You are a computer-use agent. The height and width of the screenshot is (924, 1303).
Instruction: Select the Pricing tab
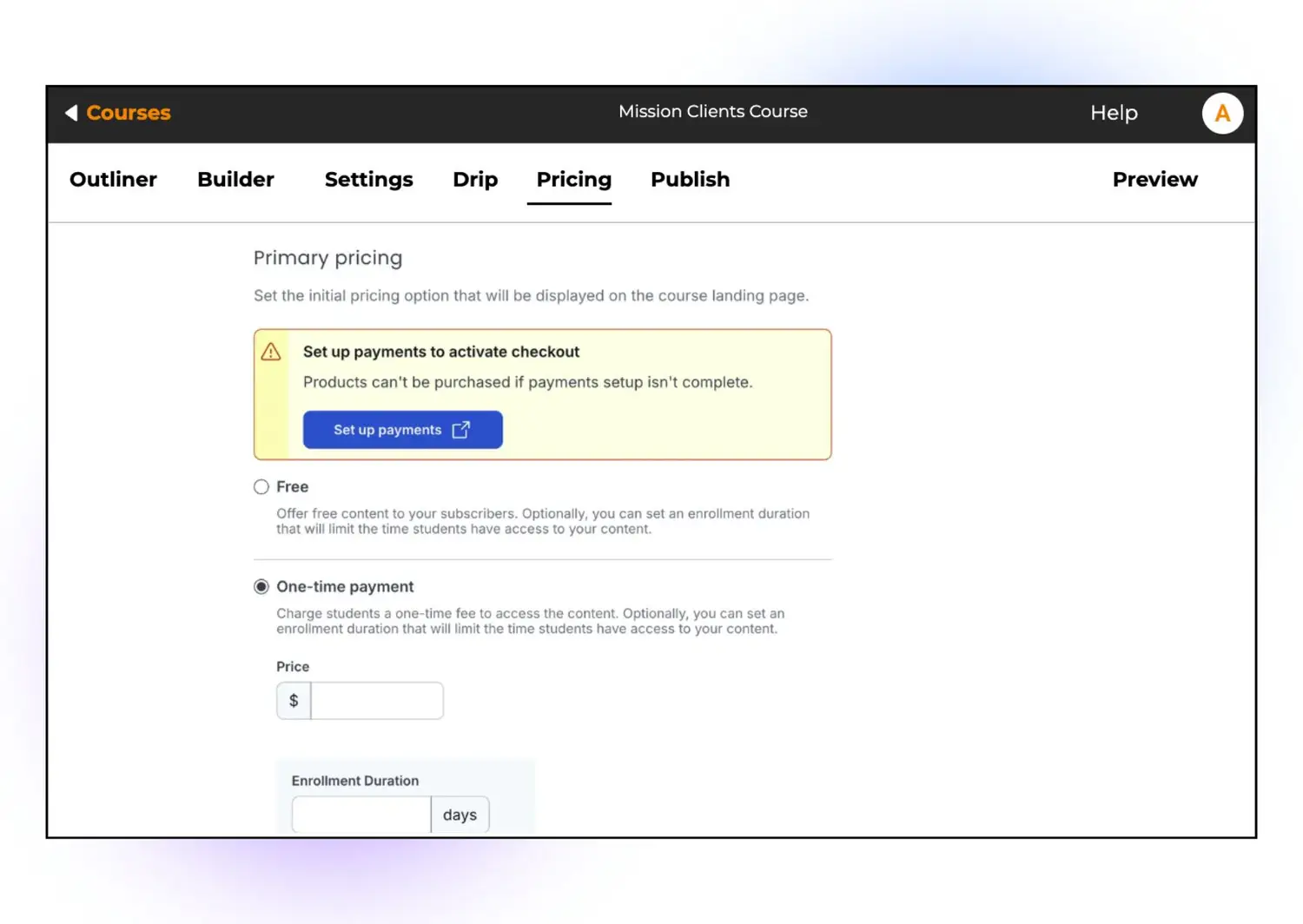point(573,180)
